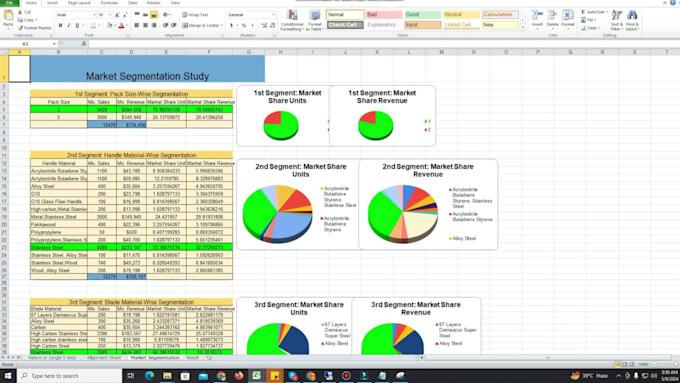680x383 pixels.
Task: Click the orientation text angle icon
Action: [166, 15]
